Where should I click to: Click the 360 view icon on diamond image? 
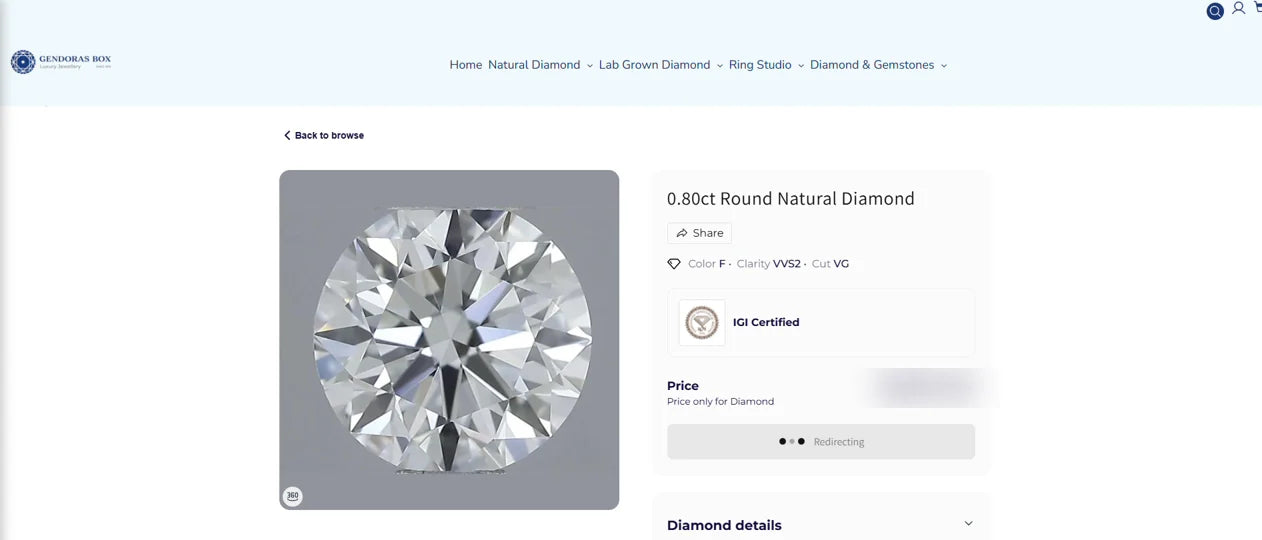292,495
